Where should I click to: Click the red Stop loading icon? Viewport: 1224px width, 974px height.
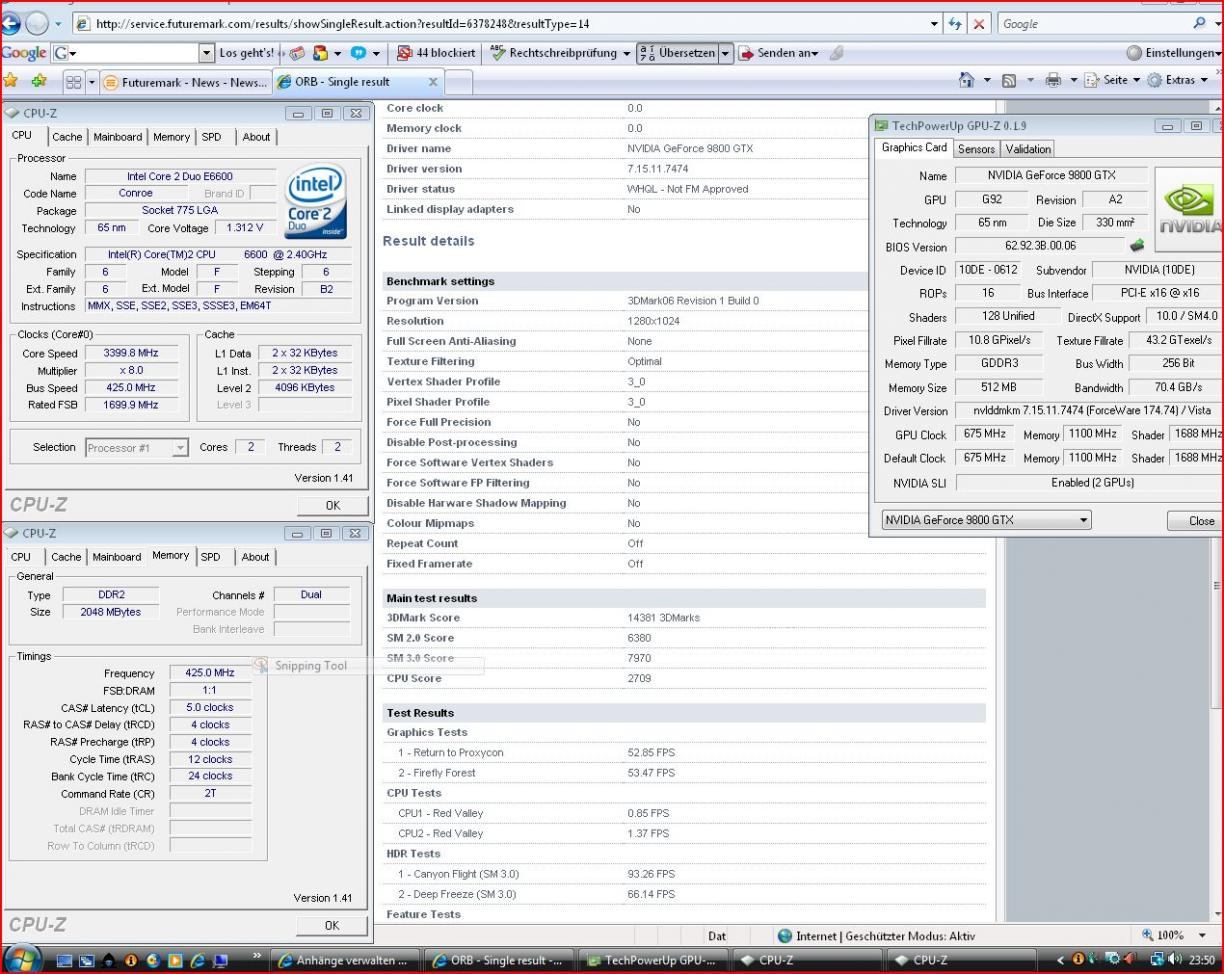(980, 23)
